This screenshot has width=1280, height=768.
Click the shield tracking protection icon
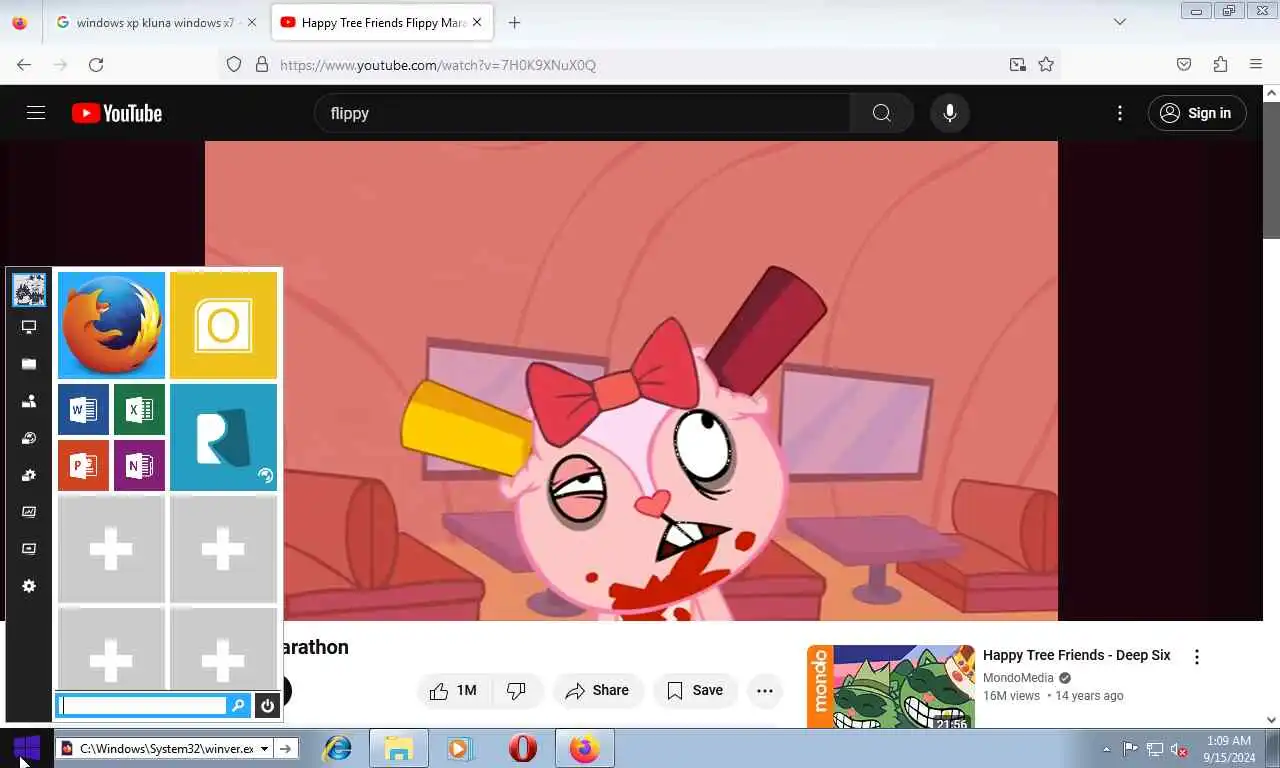tap(234, 64)
